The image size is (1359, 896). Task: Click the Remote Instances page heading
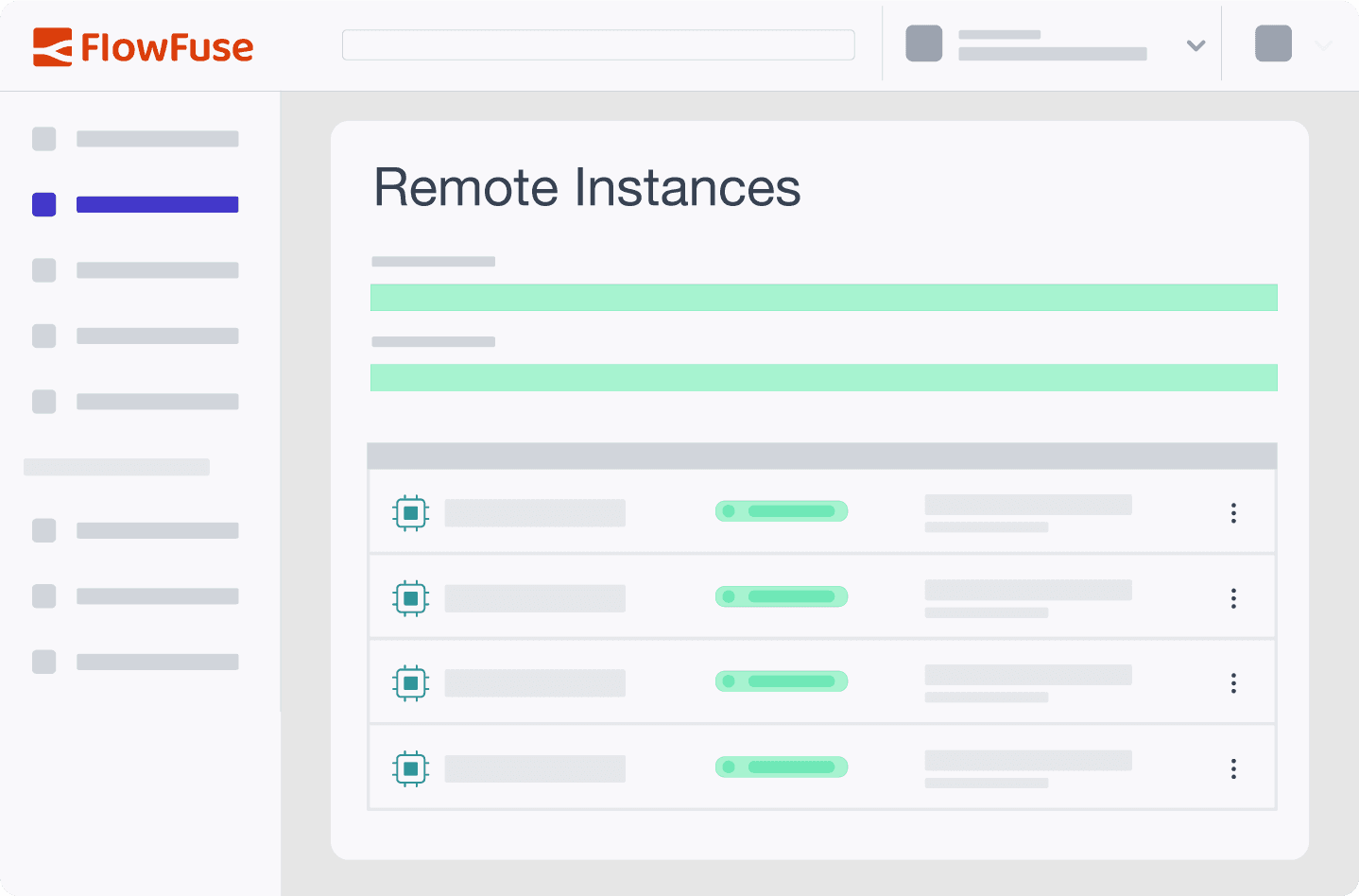[x=588, y=188]
